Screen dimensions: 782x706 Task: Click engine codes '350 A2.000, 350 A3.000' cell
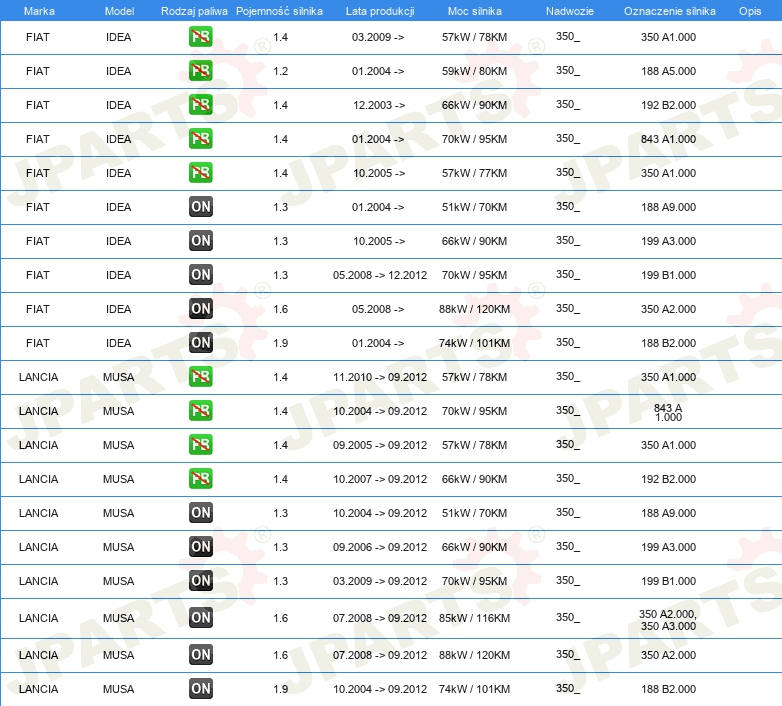point(668,620)
